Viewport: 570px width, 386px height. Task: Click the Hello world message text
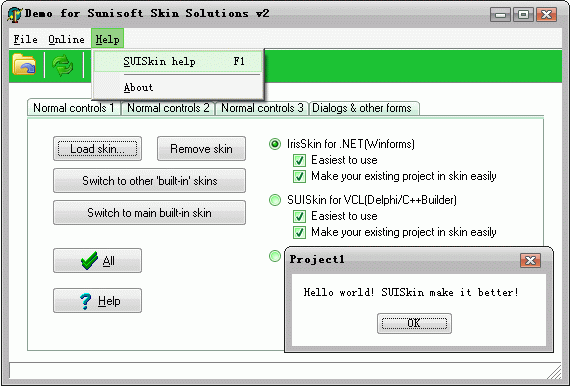(x=411, y=292)
